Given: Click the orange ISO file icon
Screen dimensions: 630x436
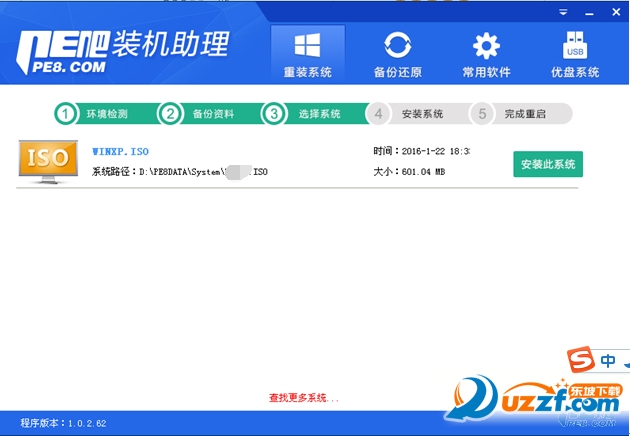Looking at the screenshot, I should (x=48, y=162).
